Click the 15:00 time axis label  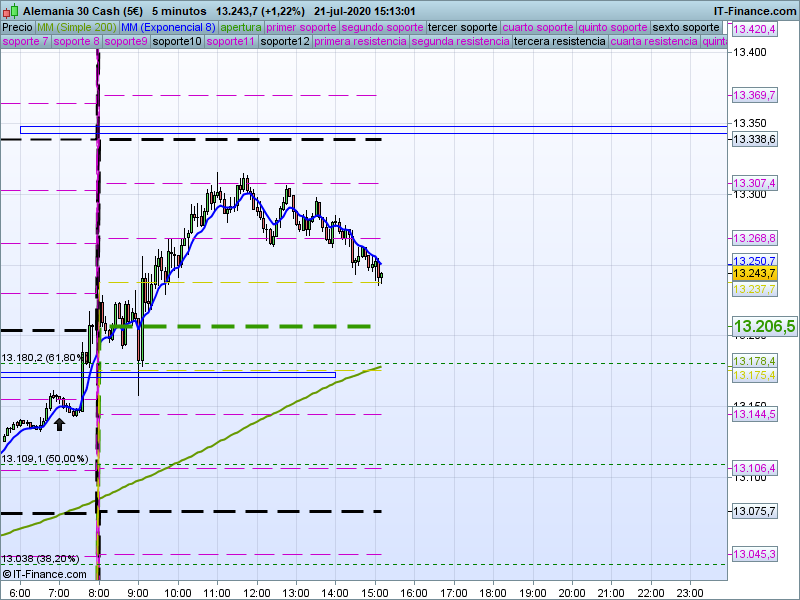click(375, 593)
